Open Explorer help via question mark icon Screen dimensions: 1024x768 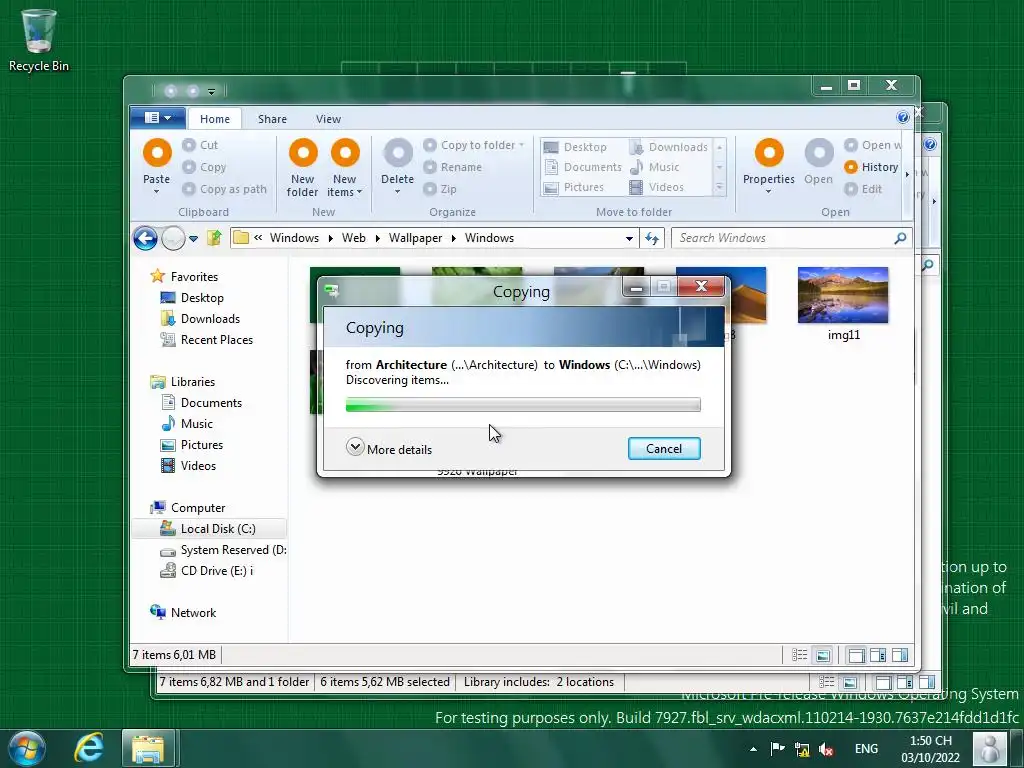point(903,118)
